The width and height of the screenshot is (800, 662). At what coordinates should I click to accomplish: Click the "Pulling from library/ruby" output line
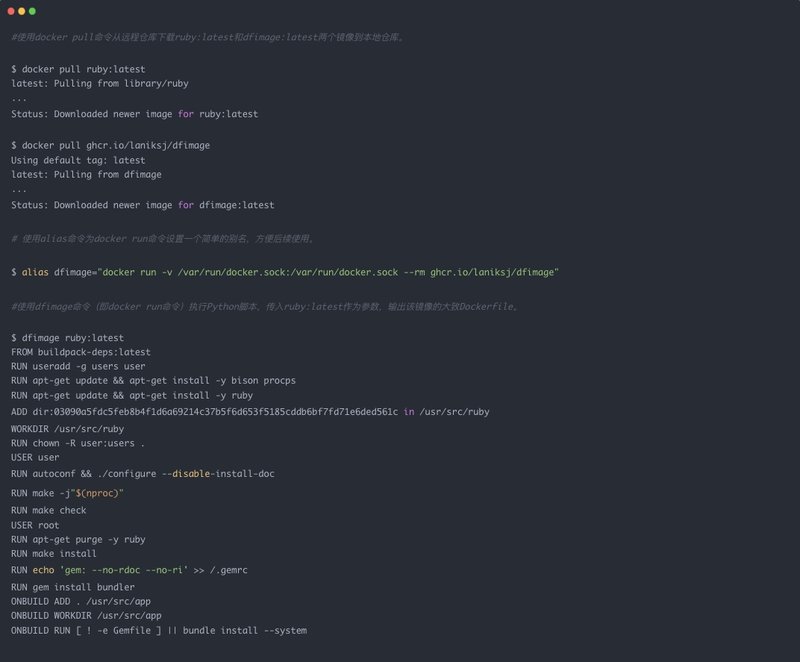(92, 84)
